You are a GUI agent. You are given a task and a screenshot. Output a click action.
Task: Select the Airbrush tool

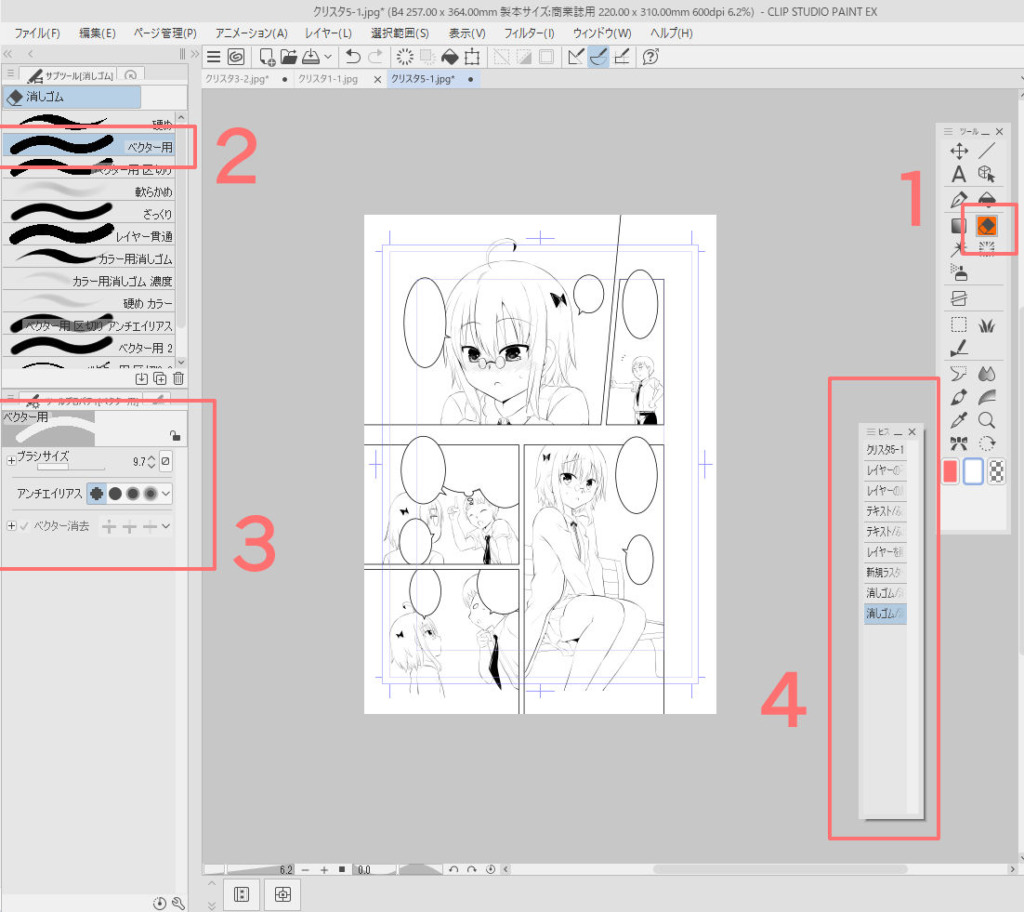click(959, 272)
